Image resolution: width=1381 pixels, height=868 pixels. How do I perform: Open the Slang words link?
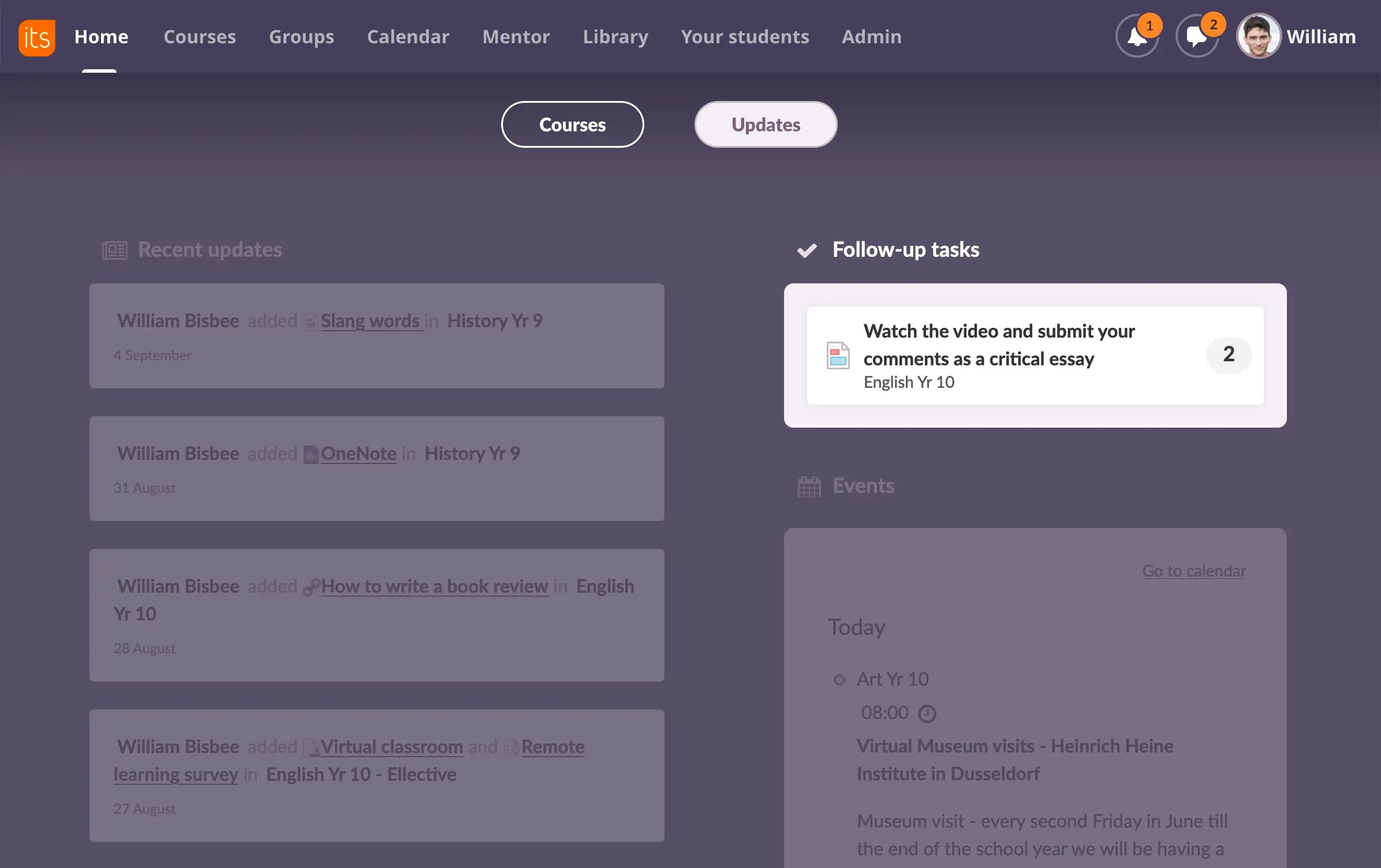click(370, 321)
